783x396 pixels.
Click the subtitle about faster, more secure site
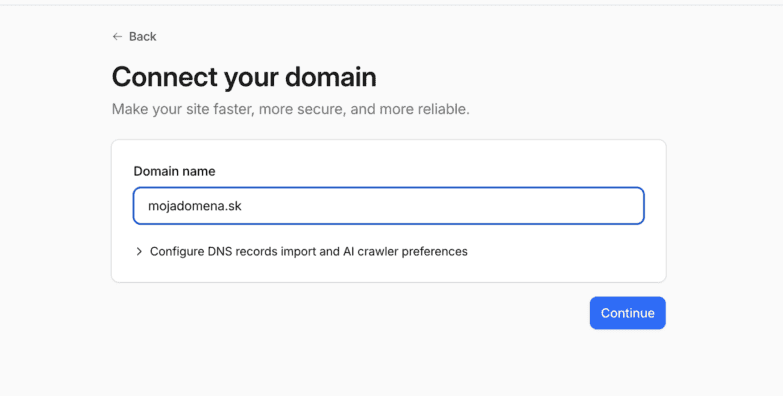point(291,109)
